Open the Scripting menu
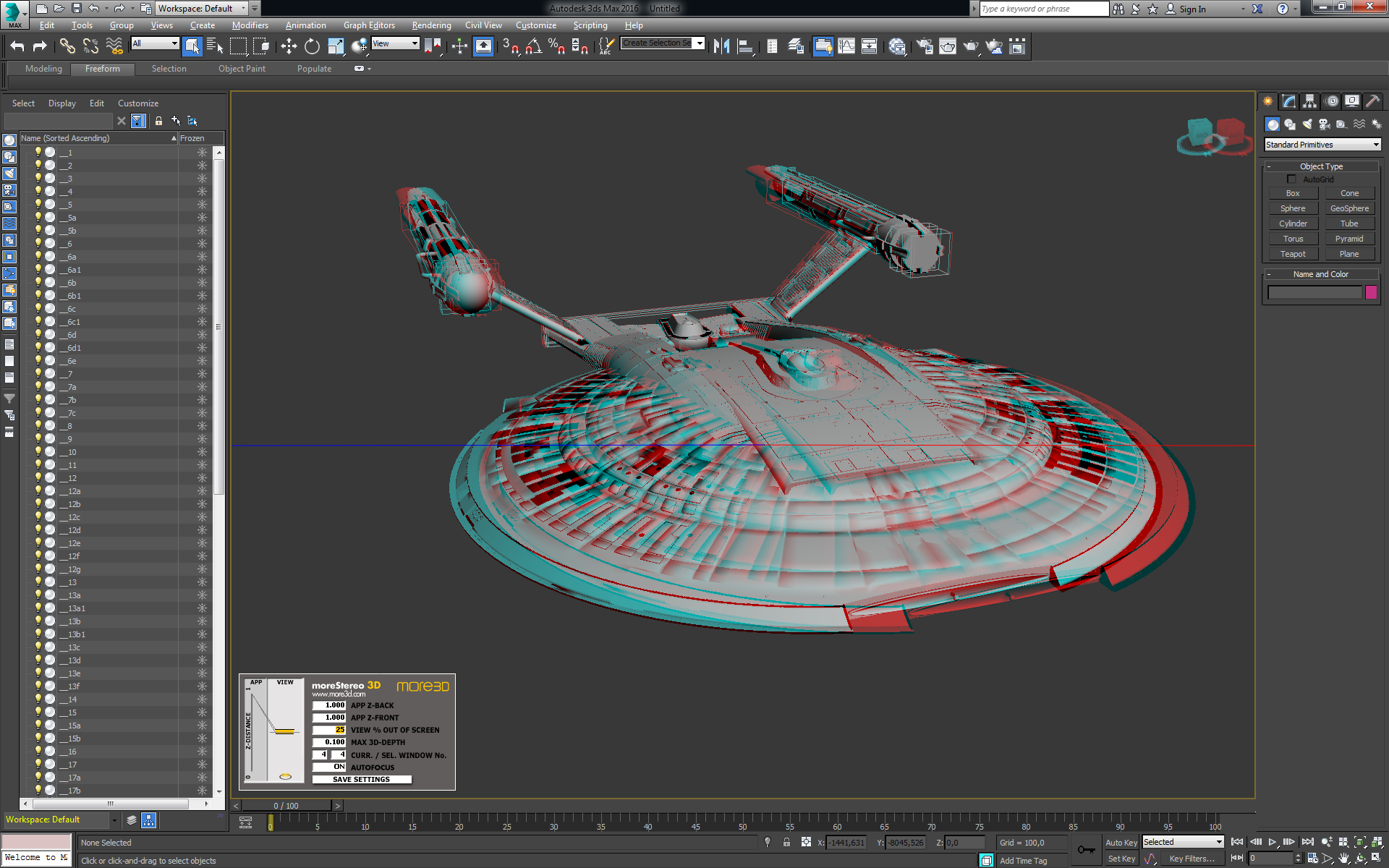This screenshot has width=1389, height=868. 590,25
